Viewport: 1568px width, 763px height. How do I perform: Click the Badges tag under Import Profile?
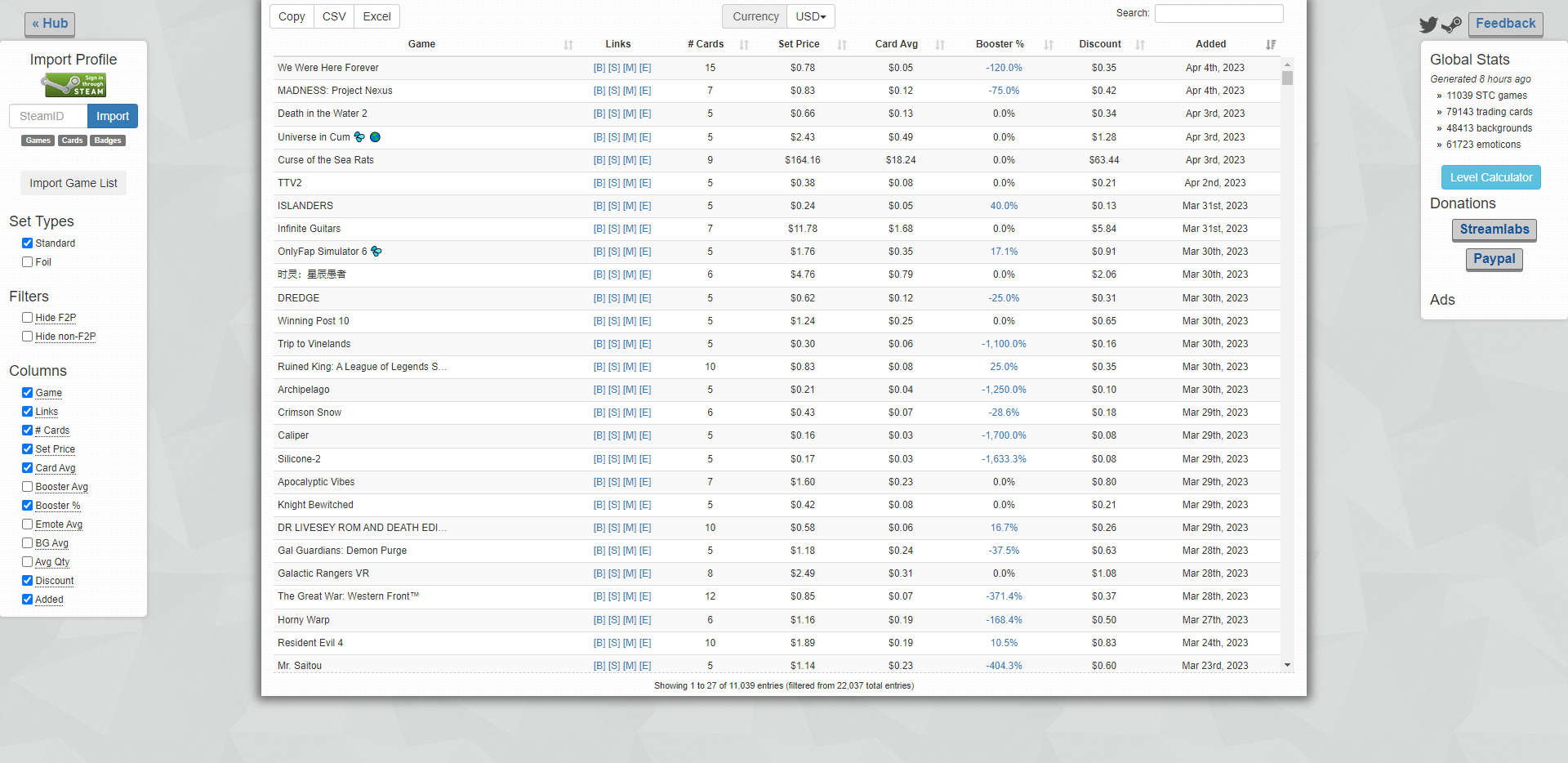[x=108, y=141]
